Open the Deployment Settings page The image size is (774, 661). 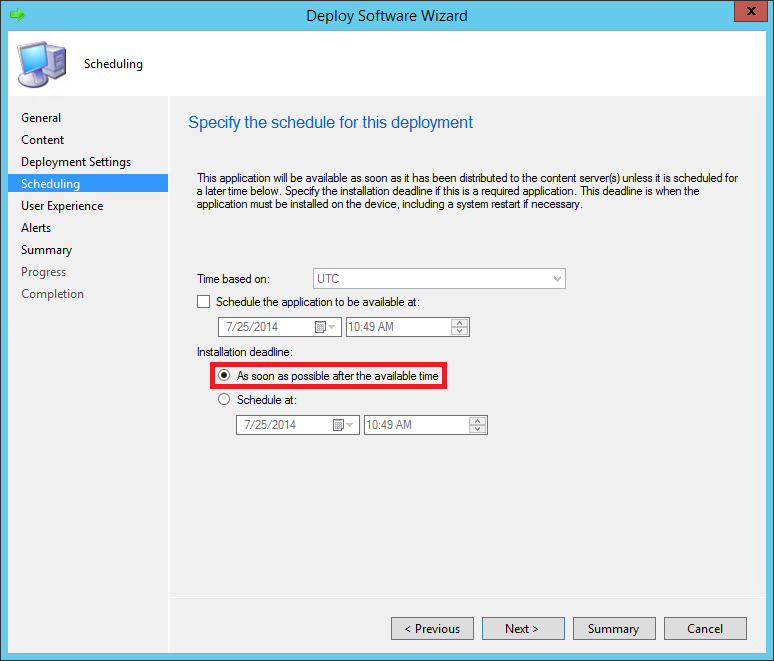tap(76, 162)
